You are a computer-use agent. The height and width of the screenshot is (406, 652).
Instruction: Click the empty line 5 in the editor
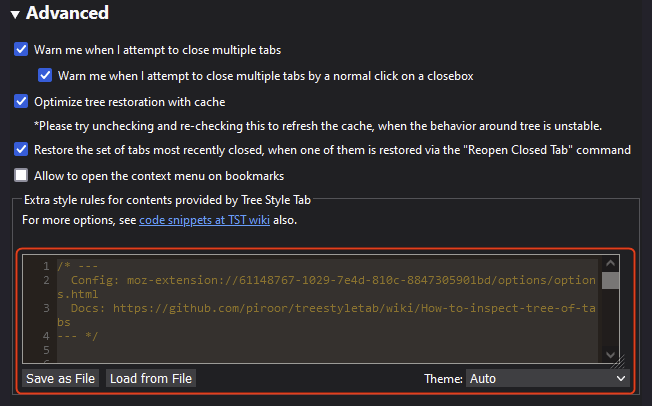tap(300, 351)
